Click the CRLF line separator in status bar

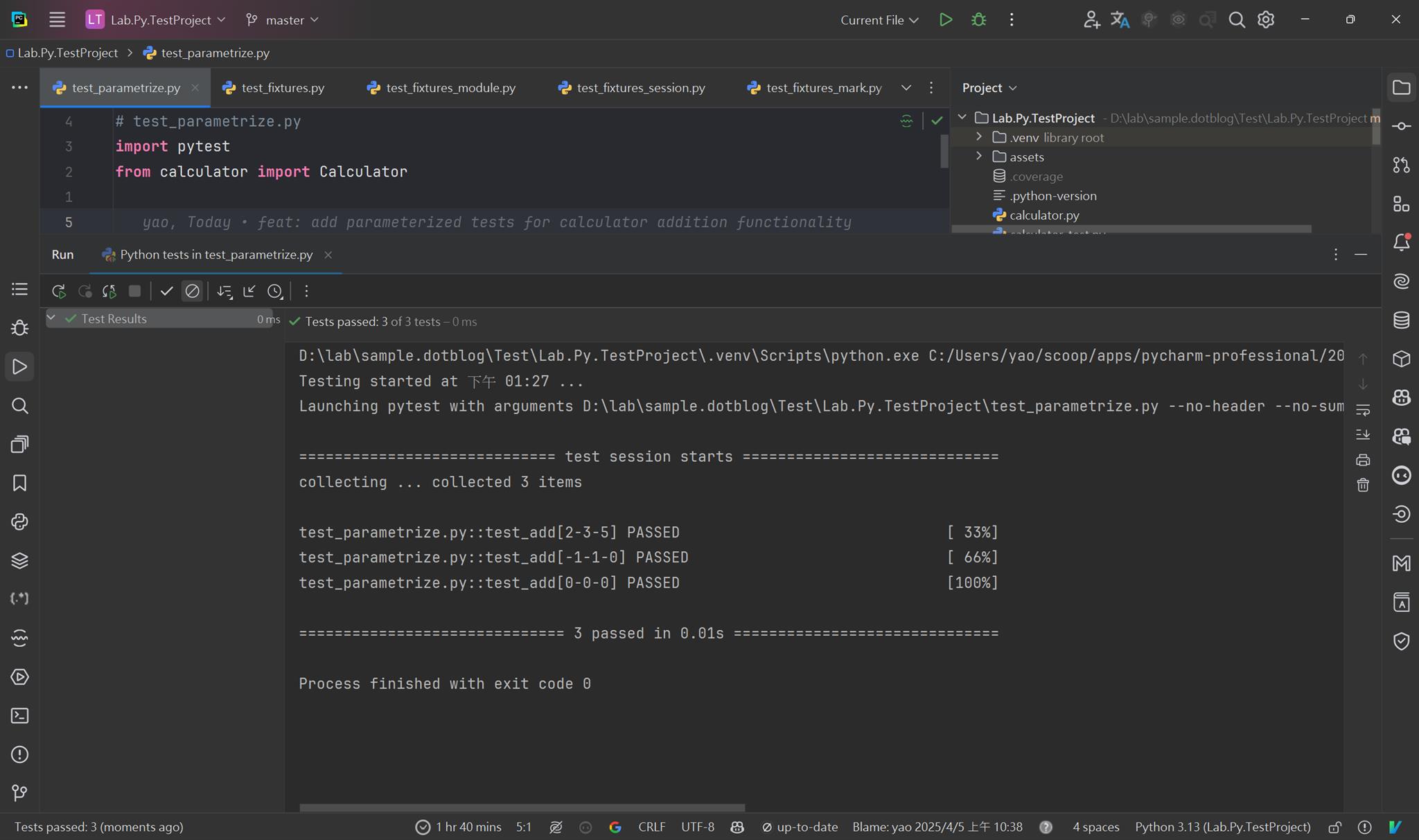tap(651, 827)
